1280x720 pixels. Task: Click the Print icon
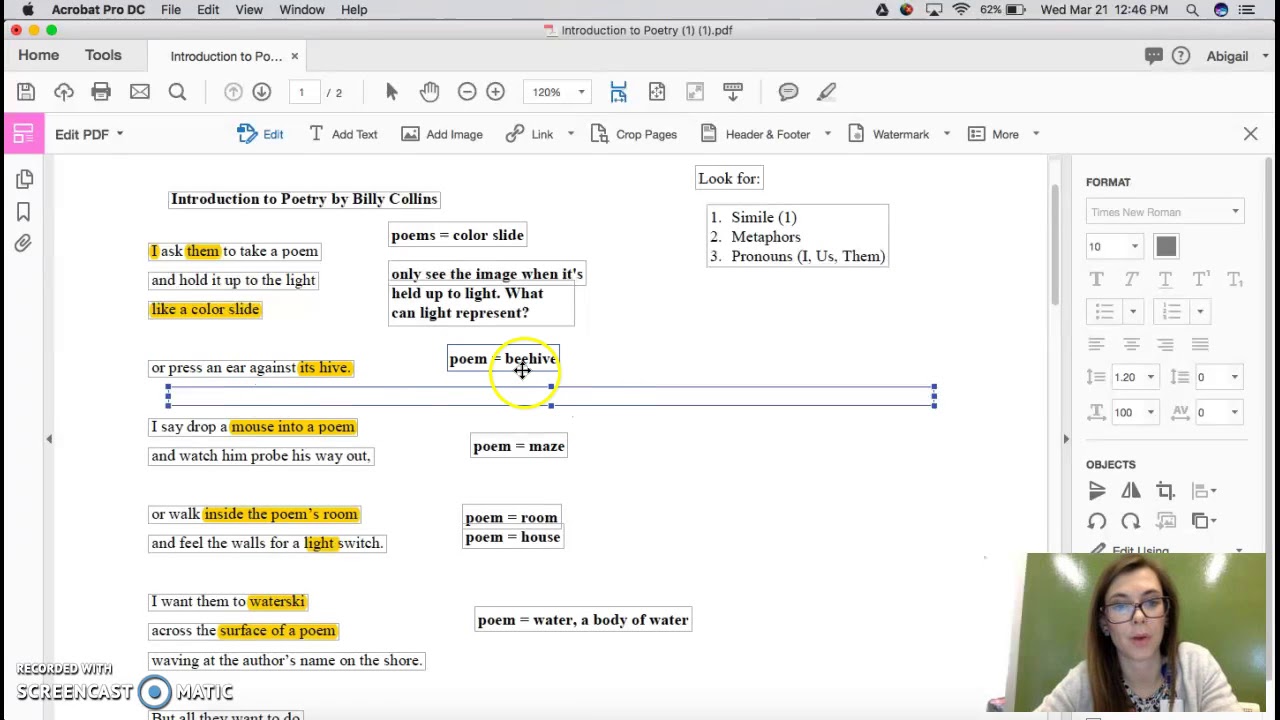[x=101, y=92]
